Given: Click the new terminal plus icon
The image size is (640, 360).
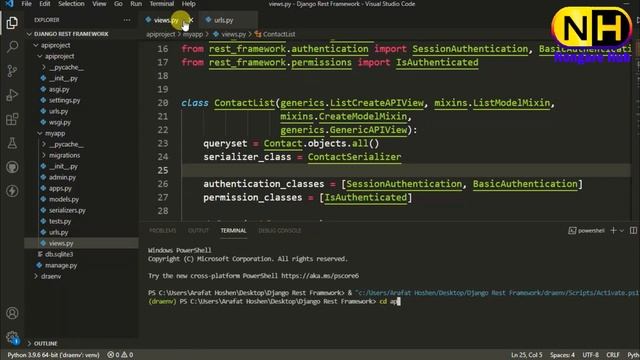Looking at the screenshot, I should tap(613, 231).
